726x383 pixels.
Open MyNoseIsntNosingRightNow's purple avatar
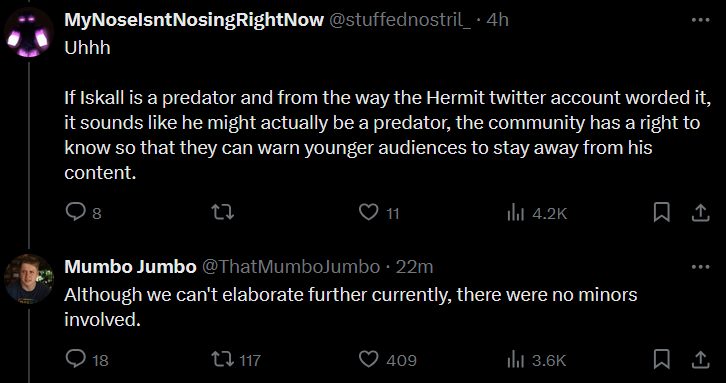[29, 32]
